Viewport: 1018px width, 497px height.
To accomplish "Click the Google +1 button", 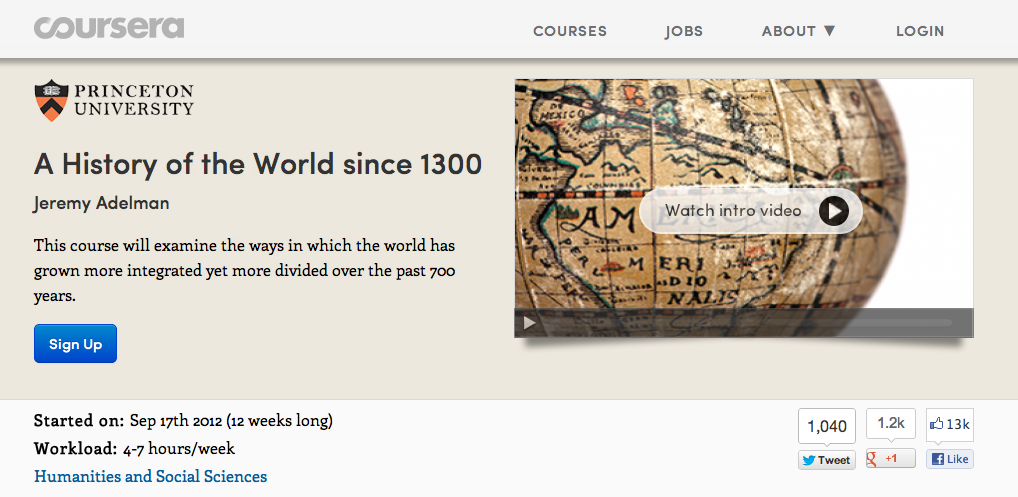I will click(891, 458).
